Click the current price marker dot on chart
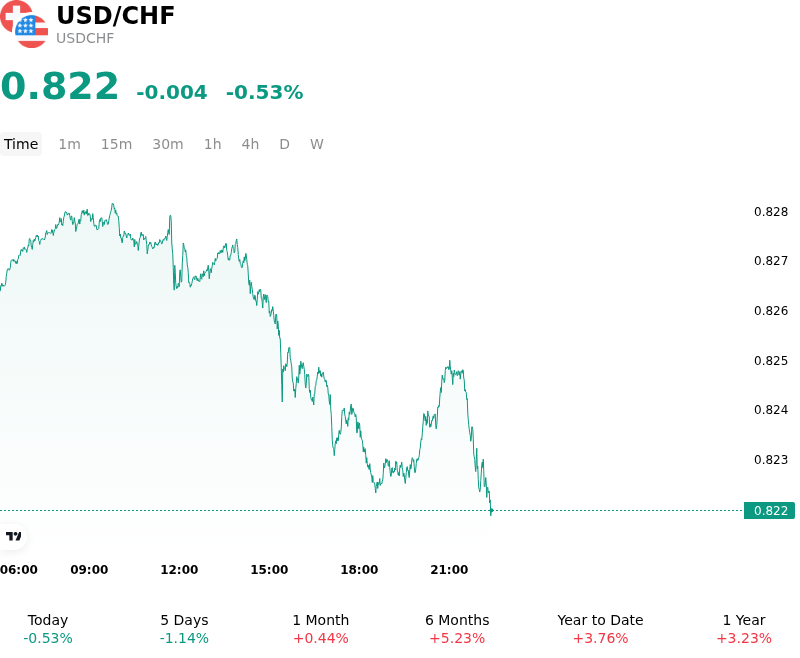 491,510
